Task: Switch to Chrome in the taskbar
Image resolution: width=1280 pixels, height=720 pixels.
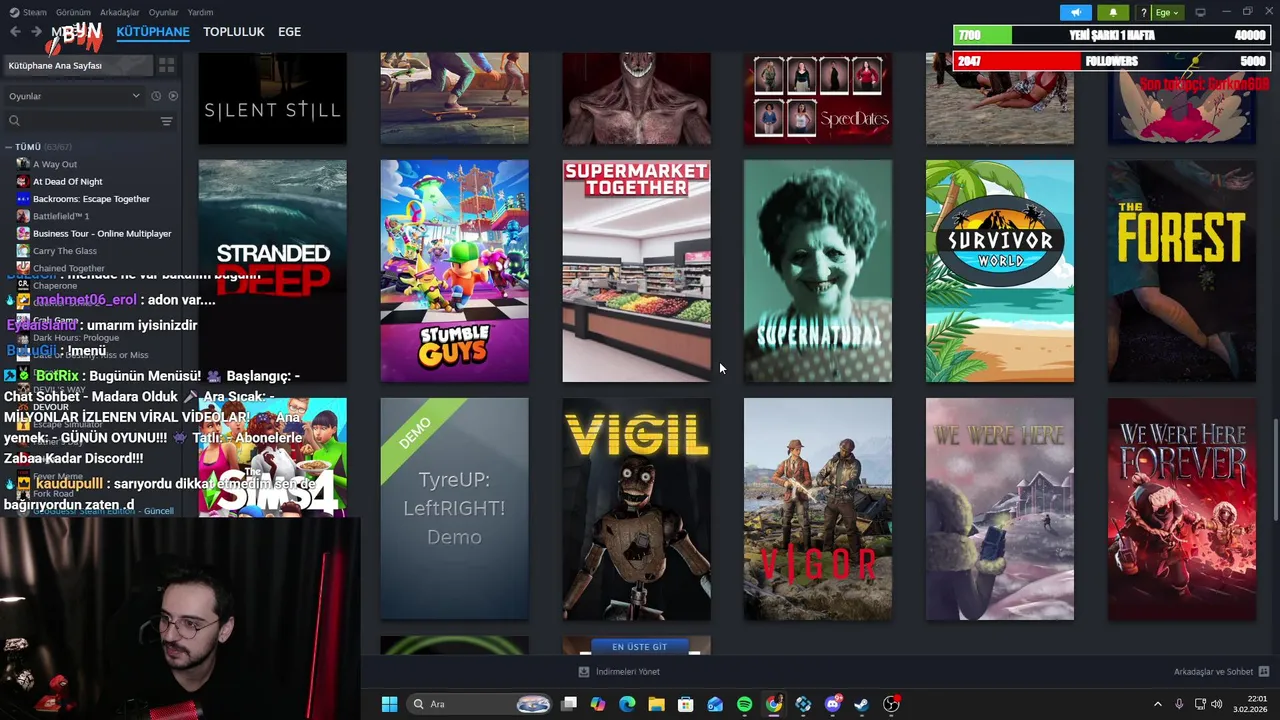Action: point(774,704)
